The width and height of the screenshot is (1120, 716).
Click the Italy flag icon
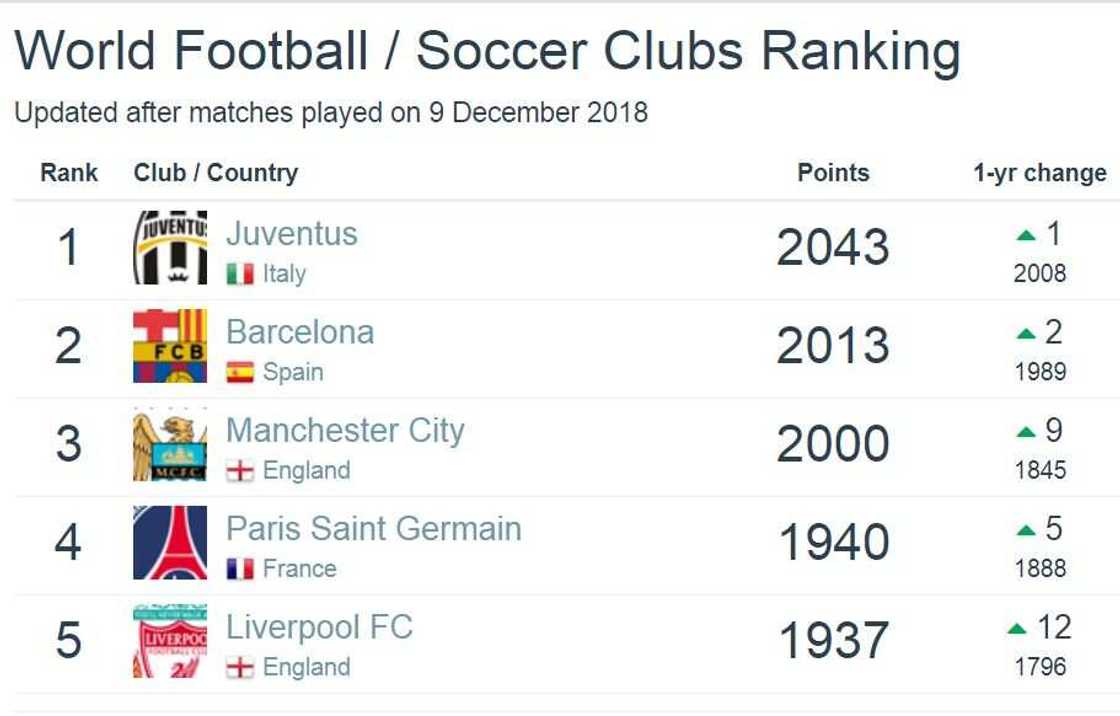pyautogui.click(x=240, y=274)
